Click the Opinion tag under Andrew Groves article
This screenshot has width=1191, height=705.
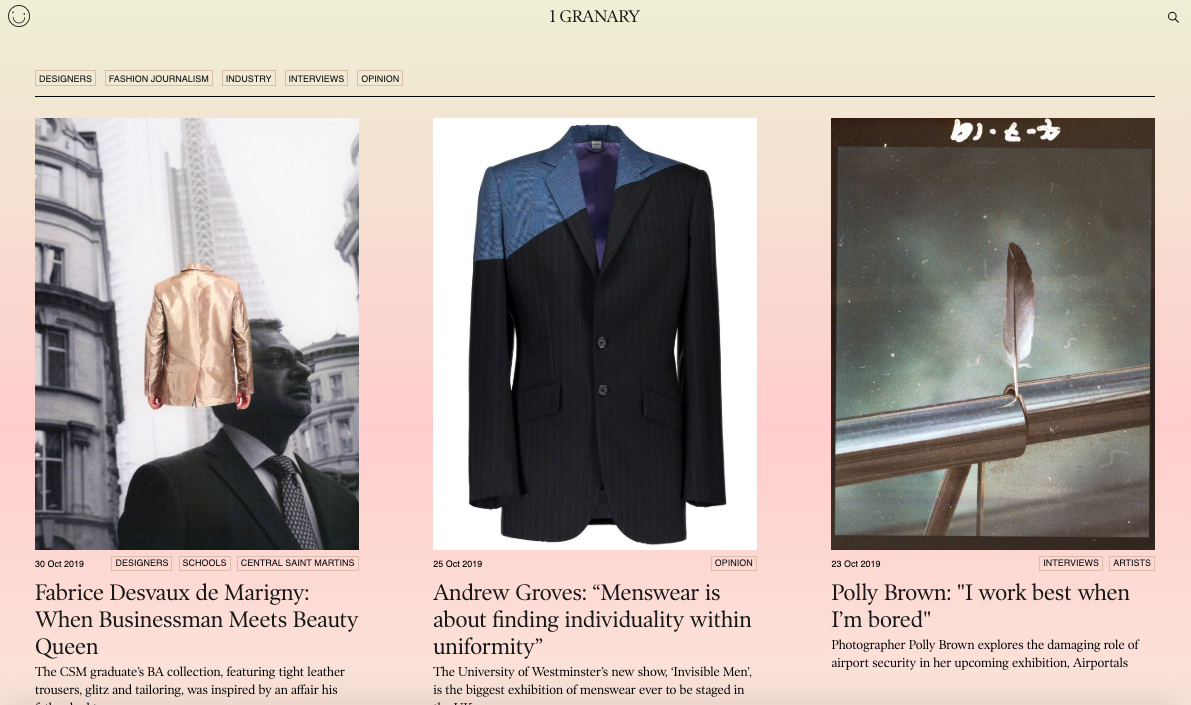pyautogui.click(x=734, y=563)
